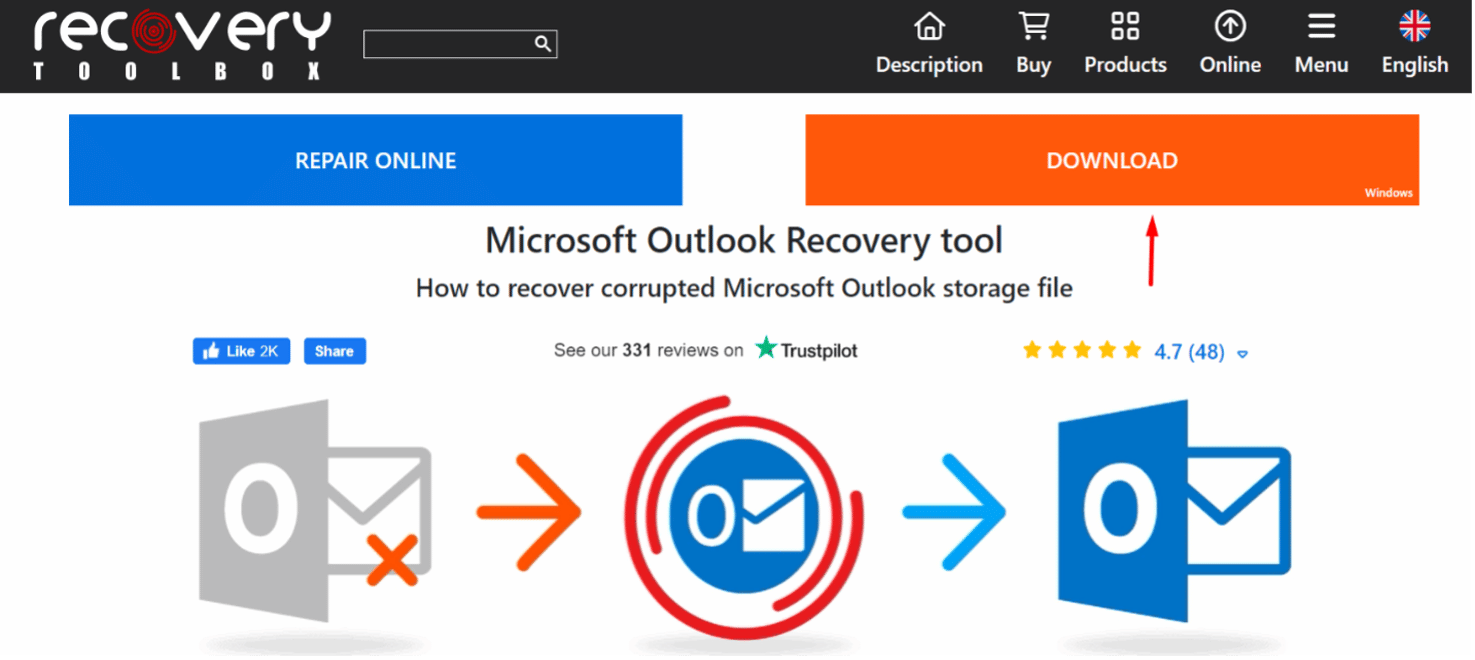The height and width of the screenshot is (660, 1475).
Task: Click the English language label
Action: click(x=1414, y=65)
